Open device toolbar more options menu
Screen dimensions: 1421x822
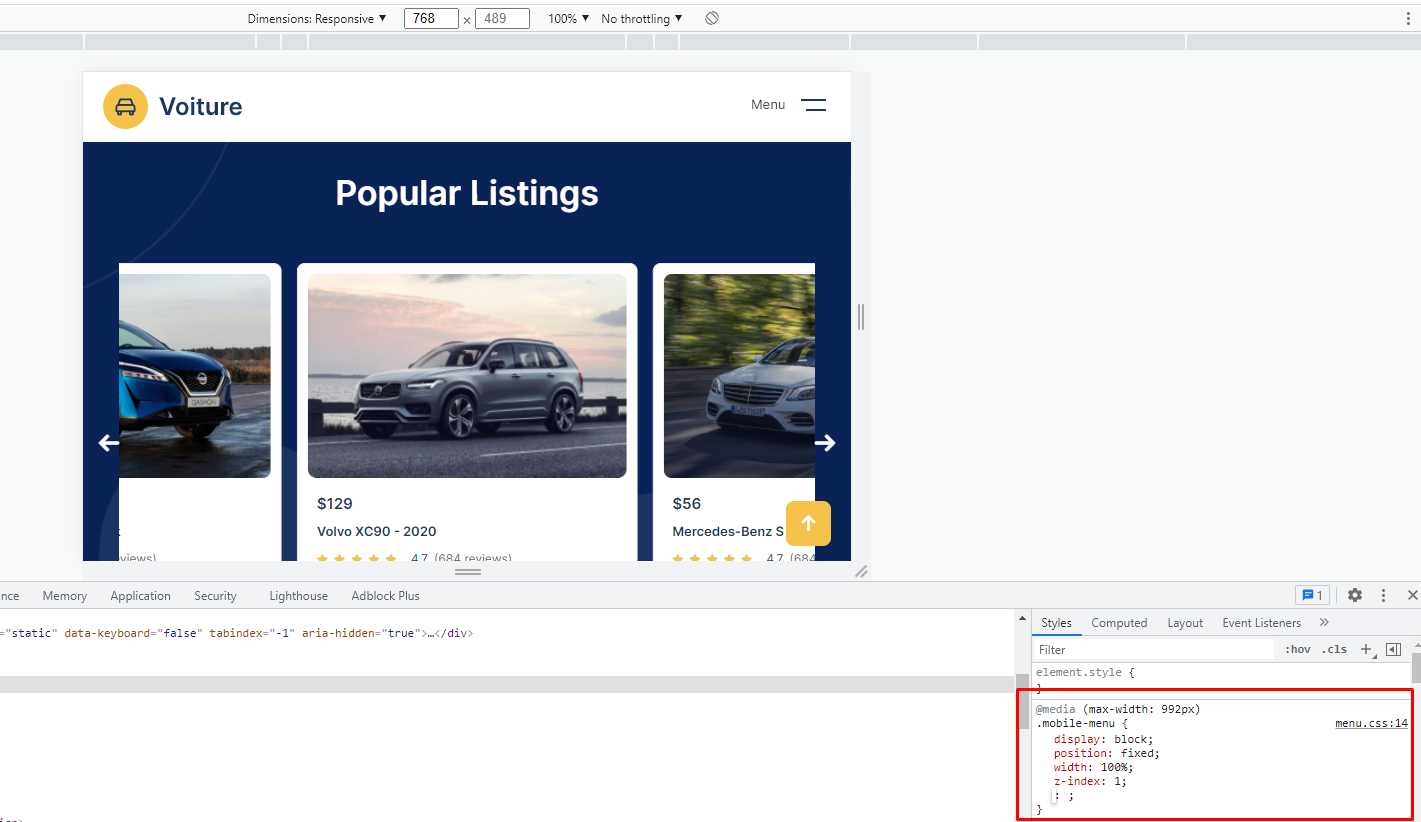pyautogui.click(x=1409, y=19)
